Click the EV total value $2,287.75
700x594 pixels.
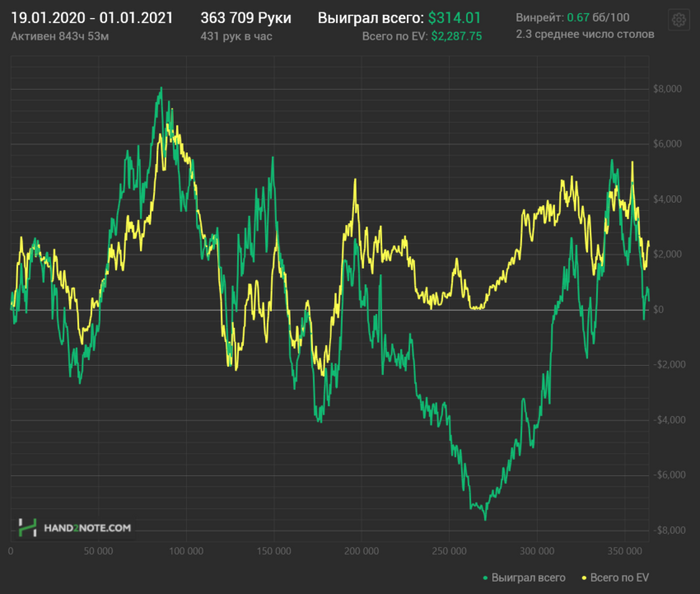pyautogui.click(x=456, y=36)
